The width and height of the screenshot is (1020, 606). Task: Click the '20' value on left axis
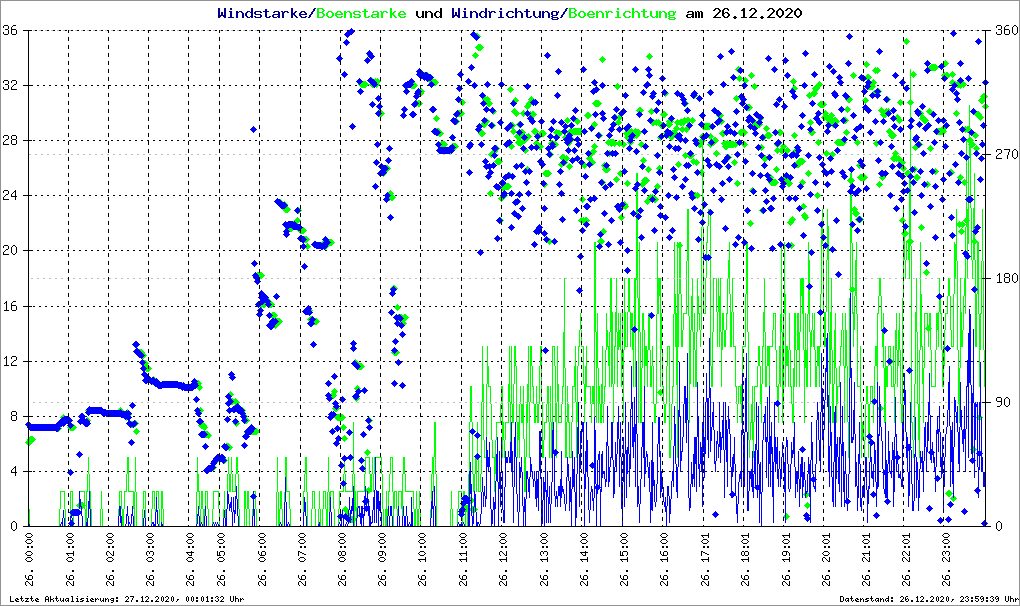(x=14, y=251)
